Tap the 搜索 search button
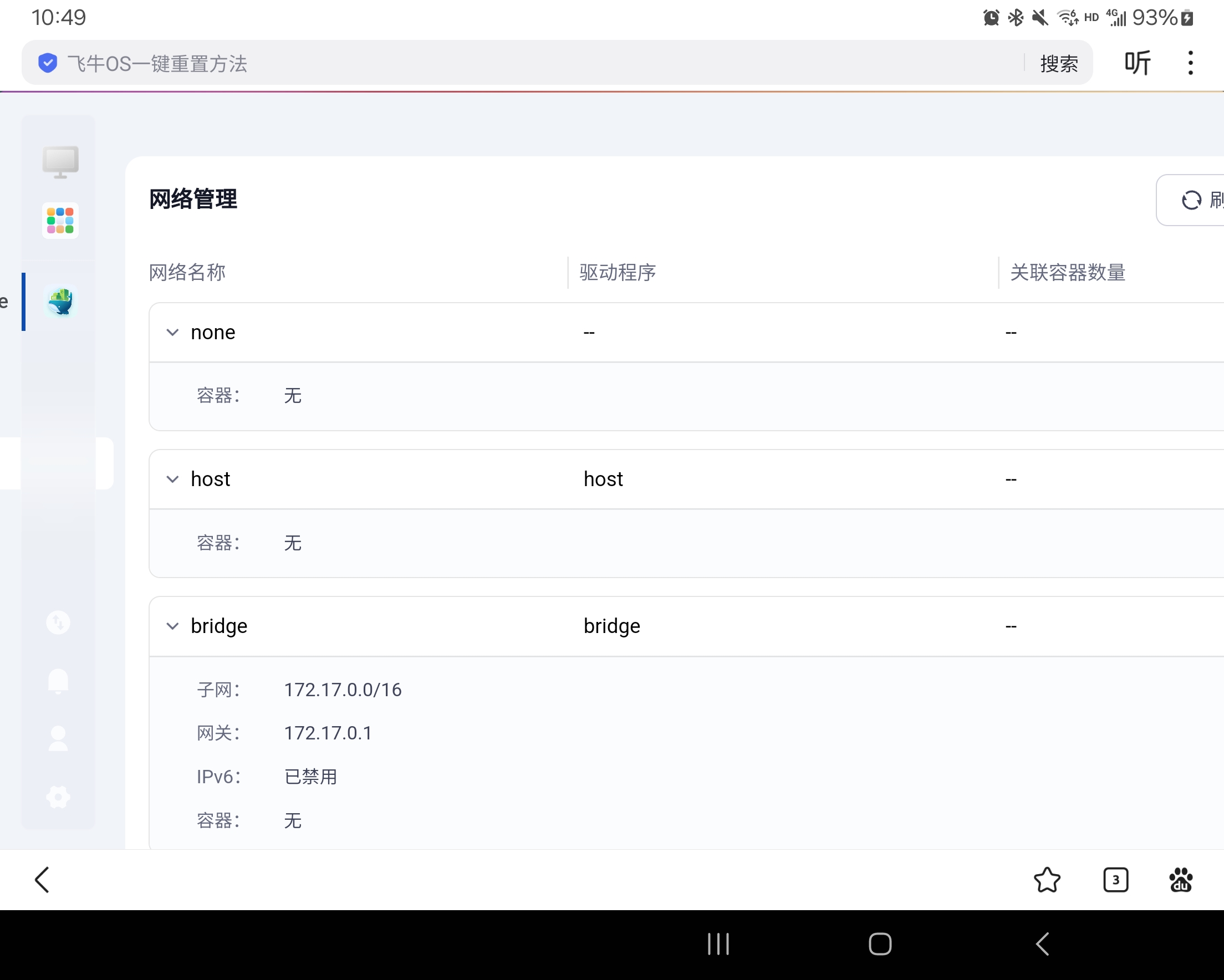 [x=1059, y=63]
